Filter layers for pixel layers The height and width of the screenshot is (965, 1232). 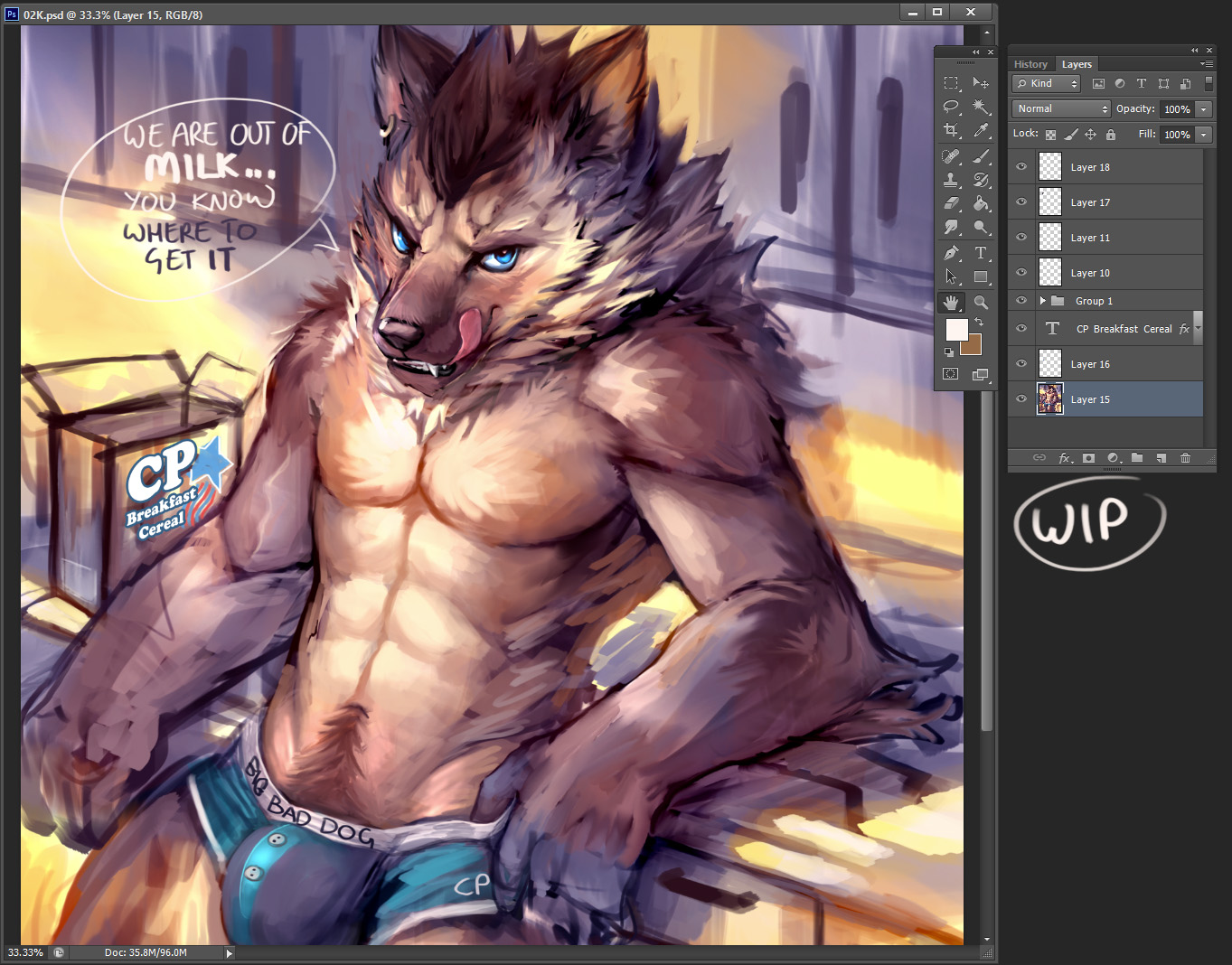point(1098,83)
